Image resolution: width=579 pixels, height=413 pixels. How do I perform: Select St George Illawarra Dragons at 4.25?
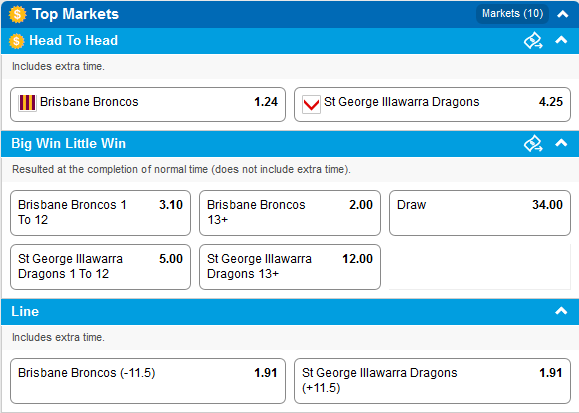(432, 105)
